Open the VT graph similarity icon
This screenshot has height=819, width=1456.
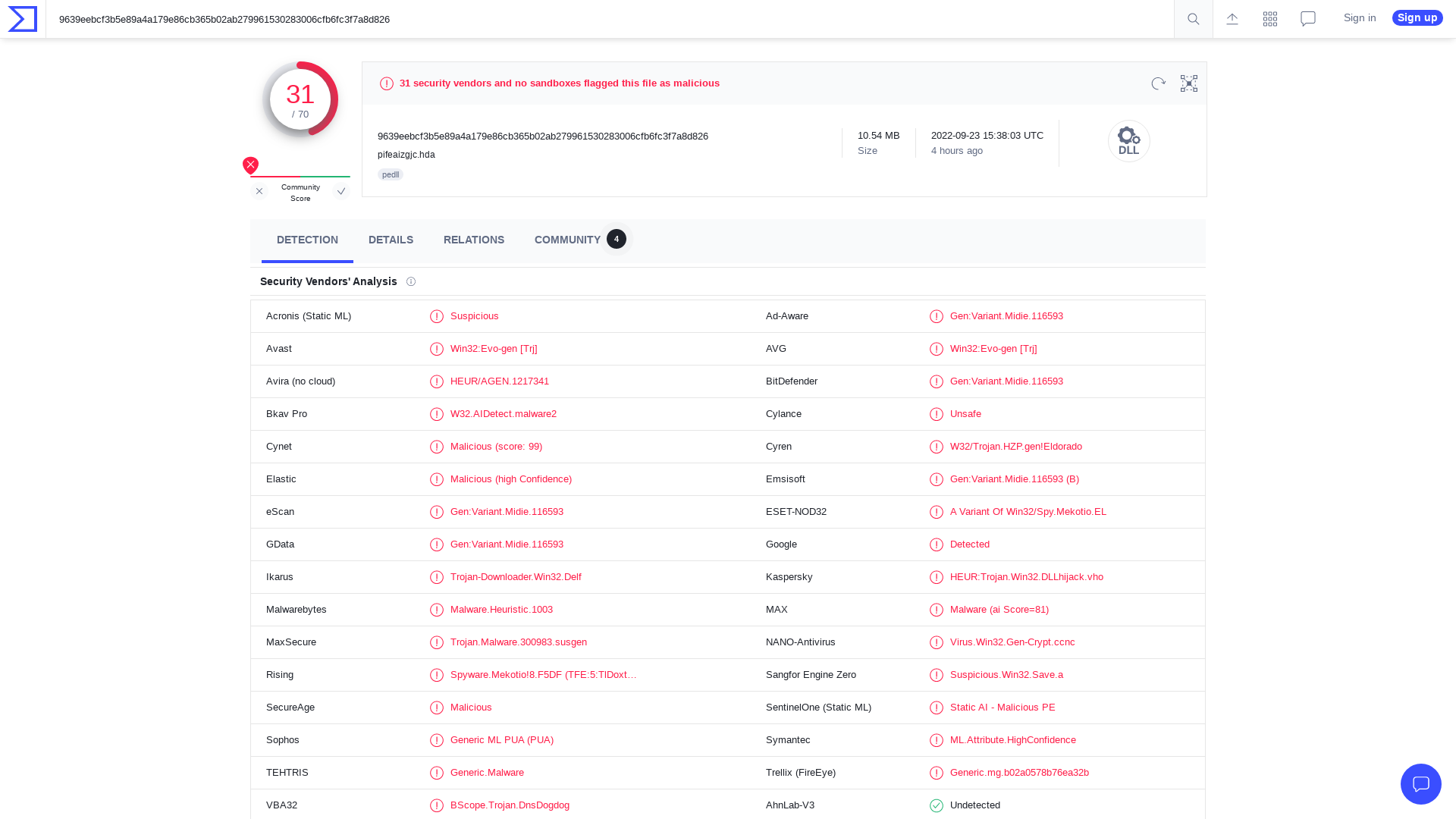point(1188,83)
